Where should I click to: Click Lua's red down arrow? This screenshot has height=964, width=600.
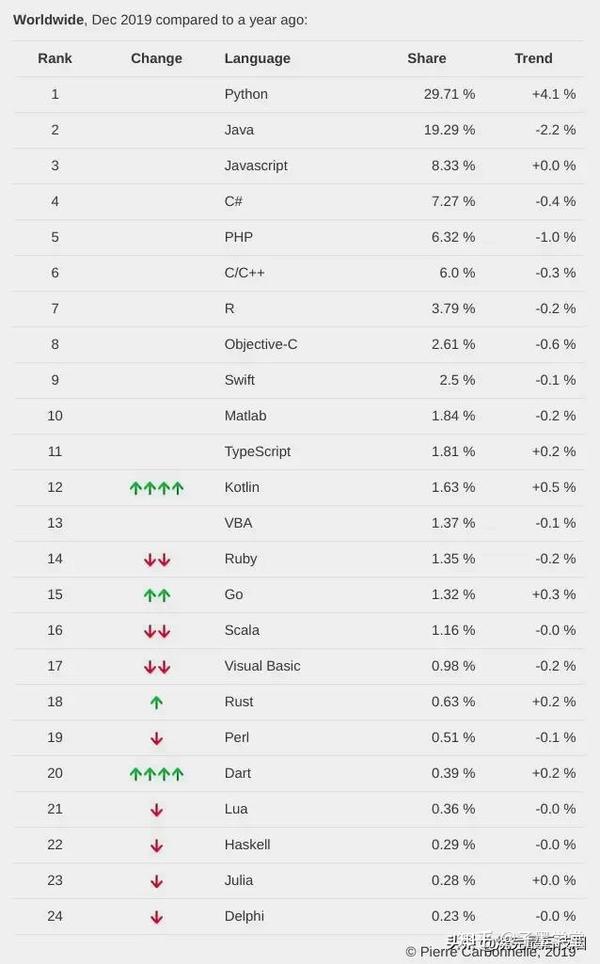point(157,810)
